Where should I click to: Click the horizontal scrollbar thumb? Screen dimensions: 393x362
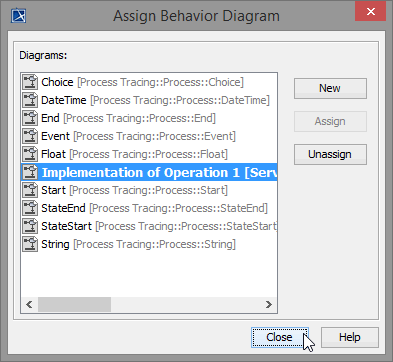tap(74, 304)
